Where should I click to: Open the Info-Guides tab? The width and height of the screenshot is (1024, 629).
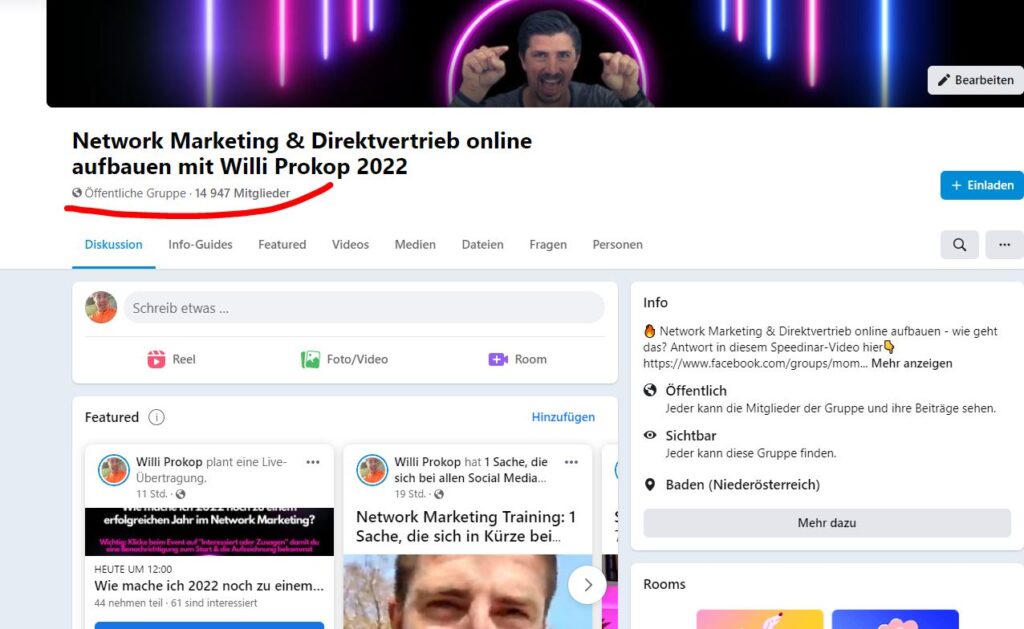coord(200,245)
